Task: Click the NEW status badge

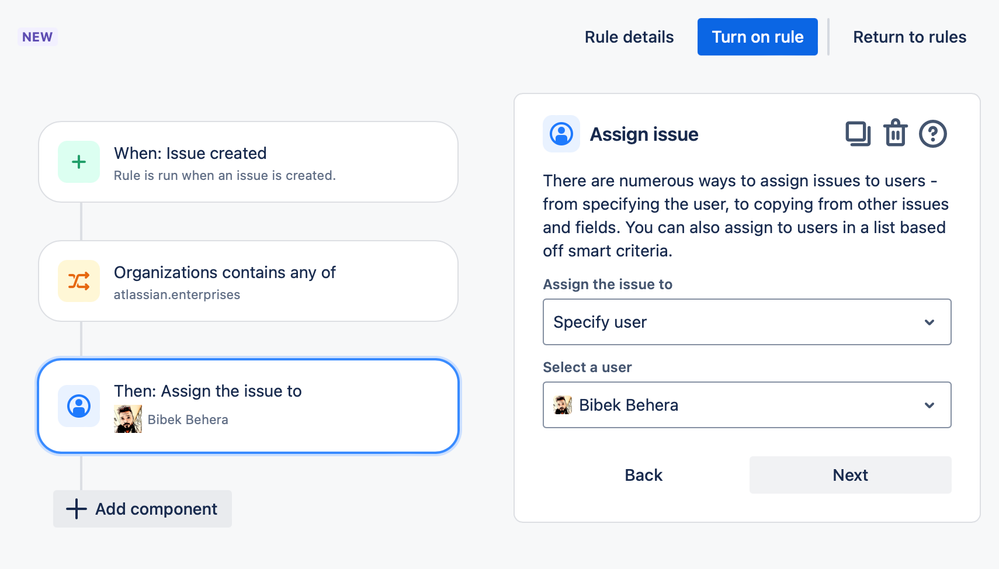Action: 38,37
